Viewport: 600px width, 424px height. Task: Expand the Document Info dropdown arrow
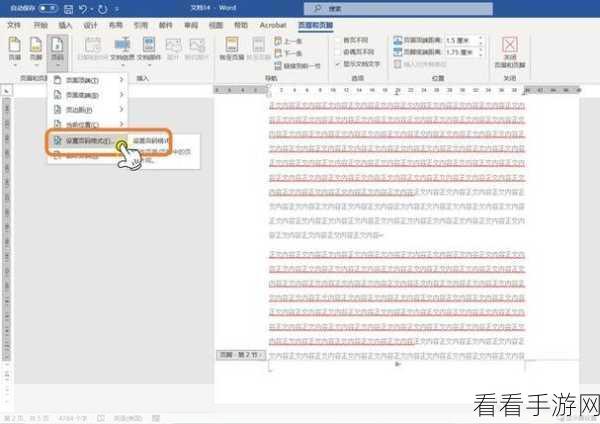tap(122, 65)
